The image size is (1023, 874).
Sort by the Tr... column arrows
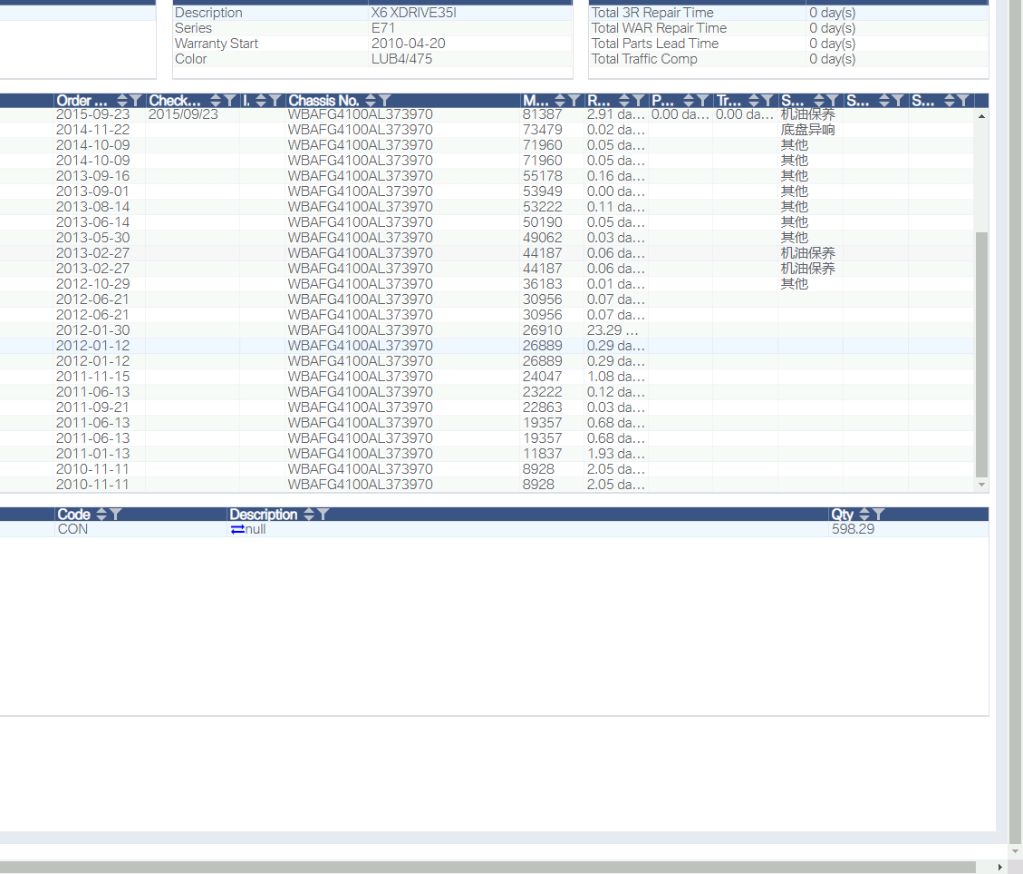754,100
